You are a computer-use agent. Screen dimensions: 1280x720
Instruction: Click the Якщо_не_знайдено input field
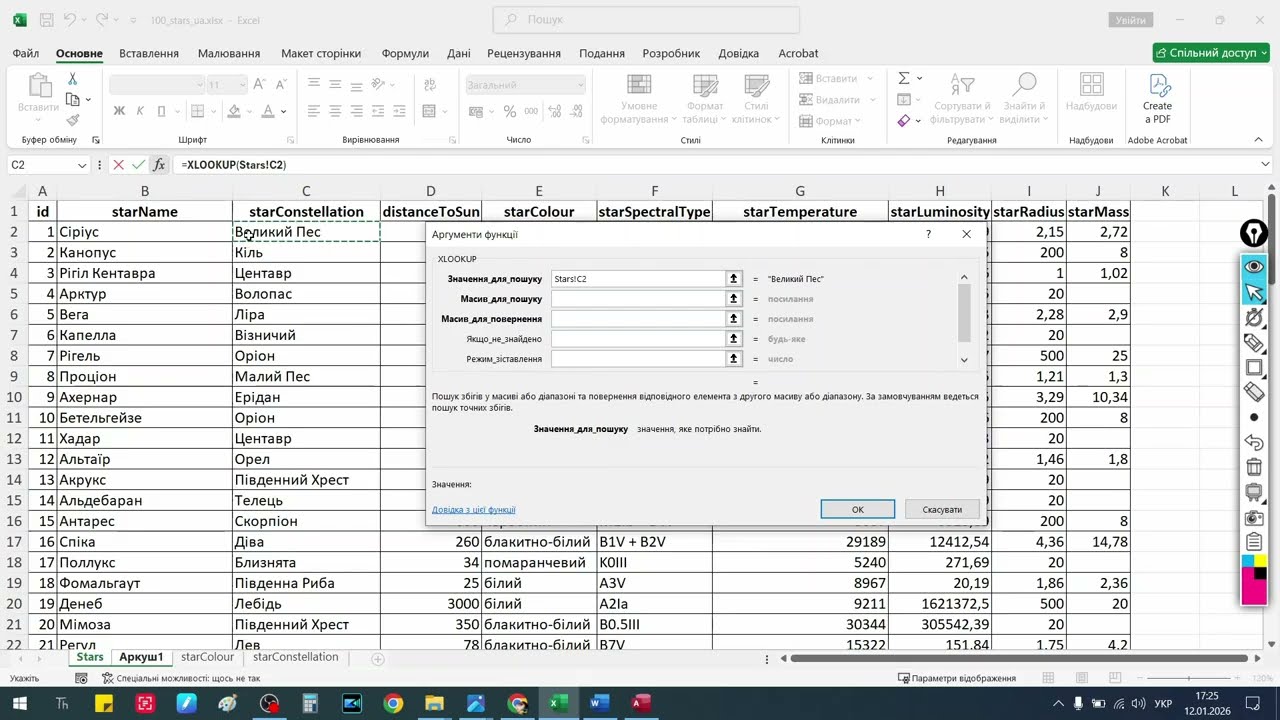click(x=638, y=339)
